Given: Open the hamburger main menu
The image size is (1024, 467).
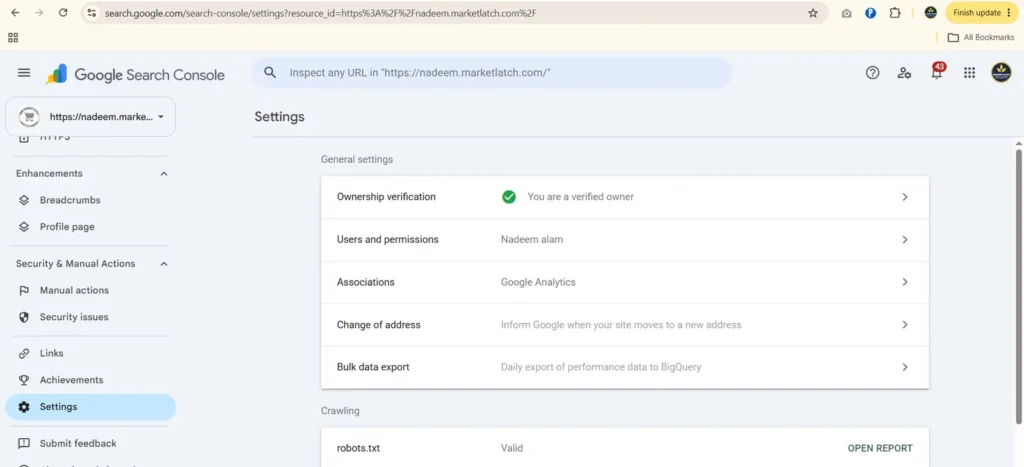Looking at the screenshot, I should coord(24,73).
